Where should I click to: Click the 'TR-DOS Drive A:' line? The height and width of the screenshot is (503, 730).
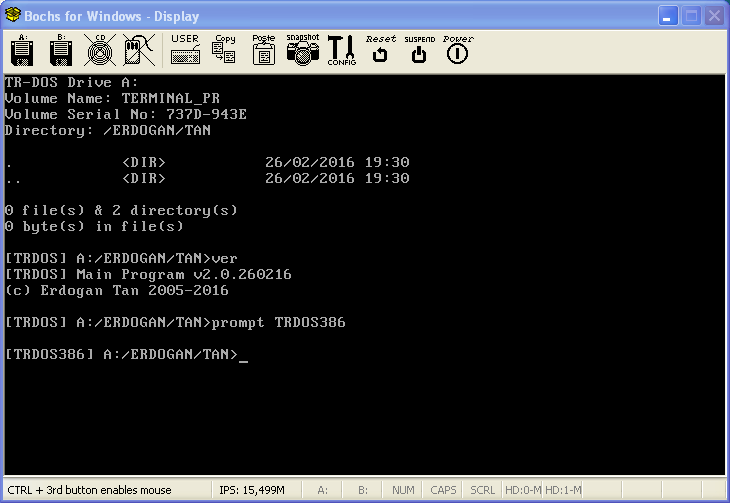coord(72,82)
